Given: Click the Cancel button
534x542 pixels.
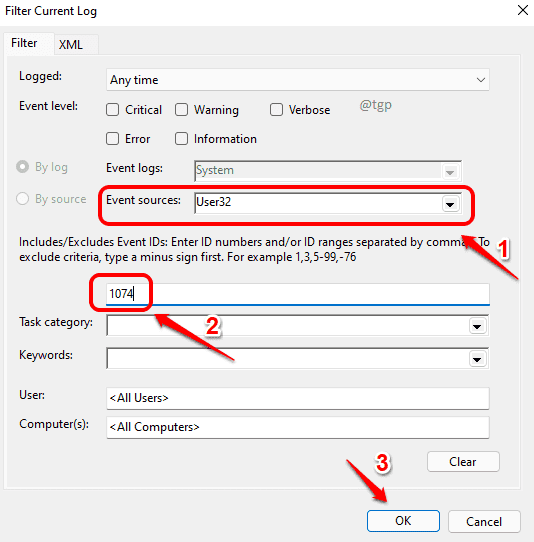Looking at the screenshot, I should click(x=484, y=522).
